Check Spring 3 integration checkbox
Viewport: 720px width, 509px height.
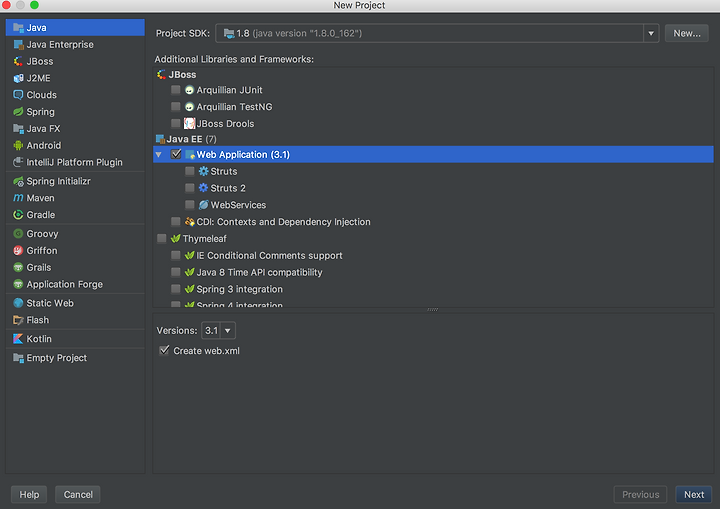pos(175,288)
